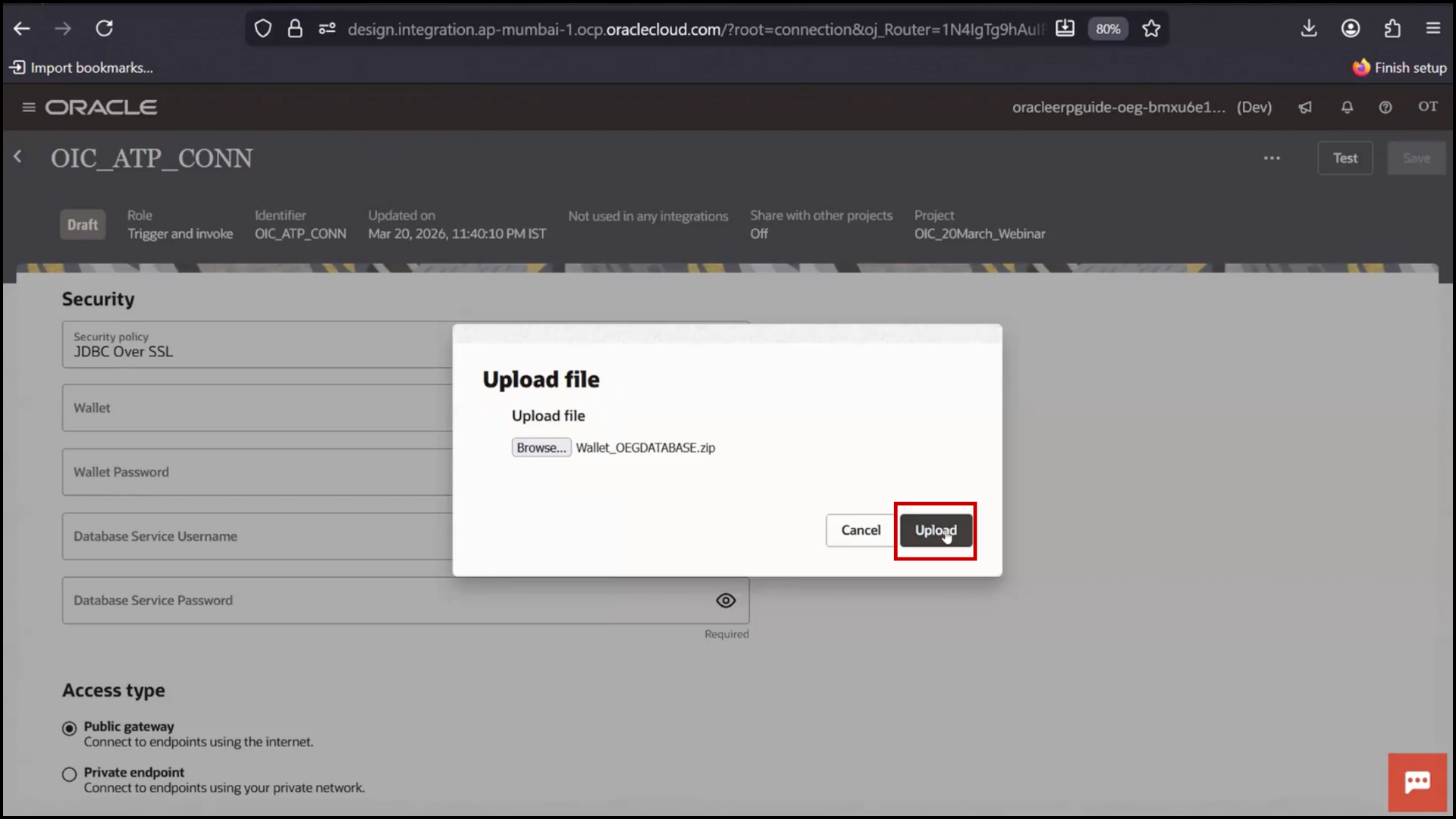Show the Database Service Password eye icon
Viewport: 1456px width, 819px height.
click(x=726, y=601)
